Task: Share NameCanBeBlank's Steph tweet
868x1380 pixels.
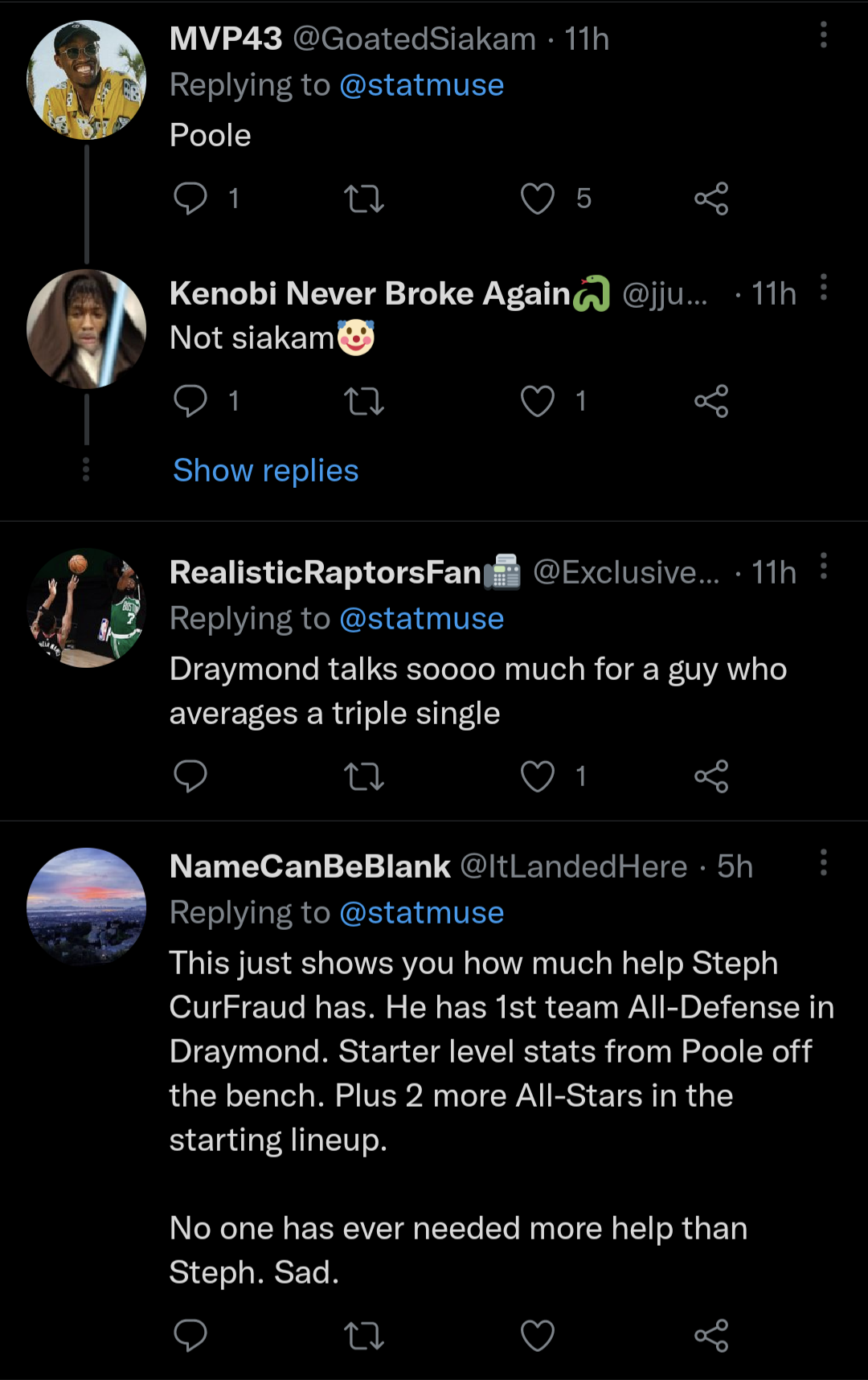Action: click(x=711, y=1336)
